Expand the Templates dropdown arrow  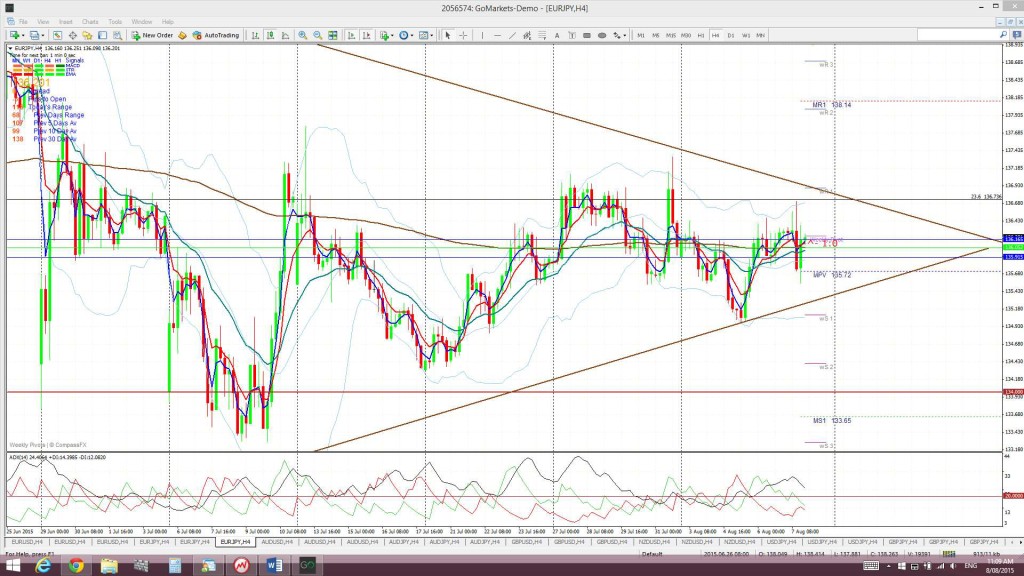pyautogui.click(x=432, y=35)
